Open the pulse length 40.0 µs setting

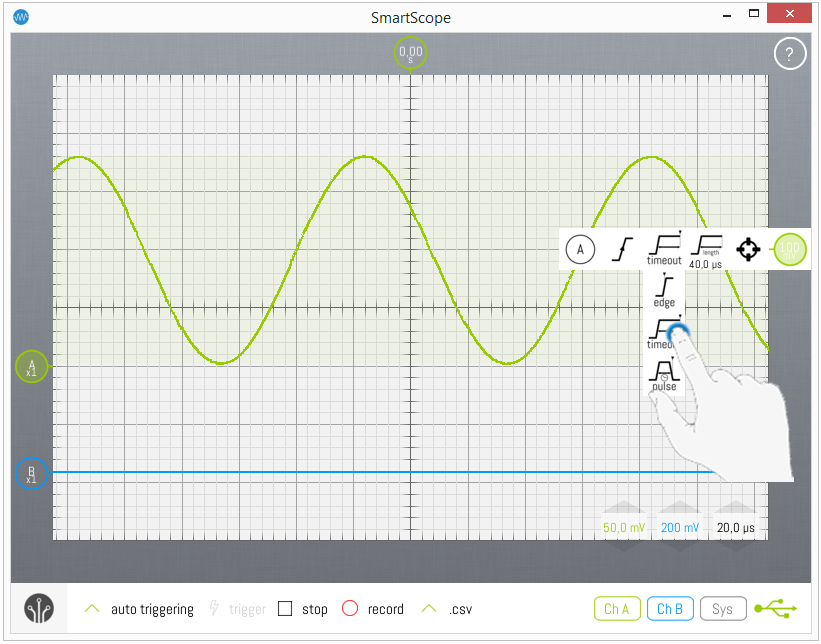click(706, 248)
